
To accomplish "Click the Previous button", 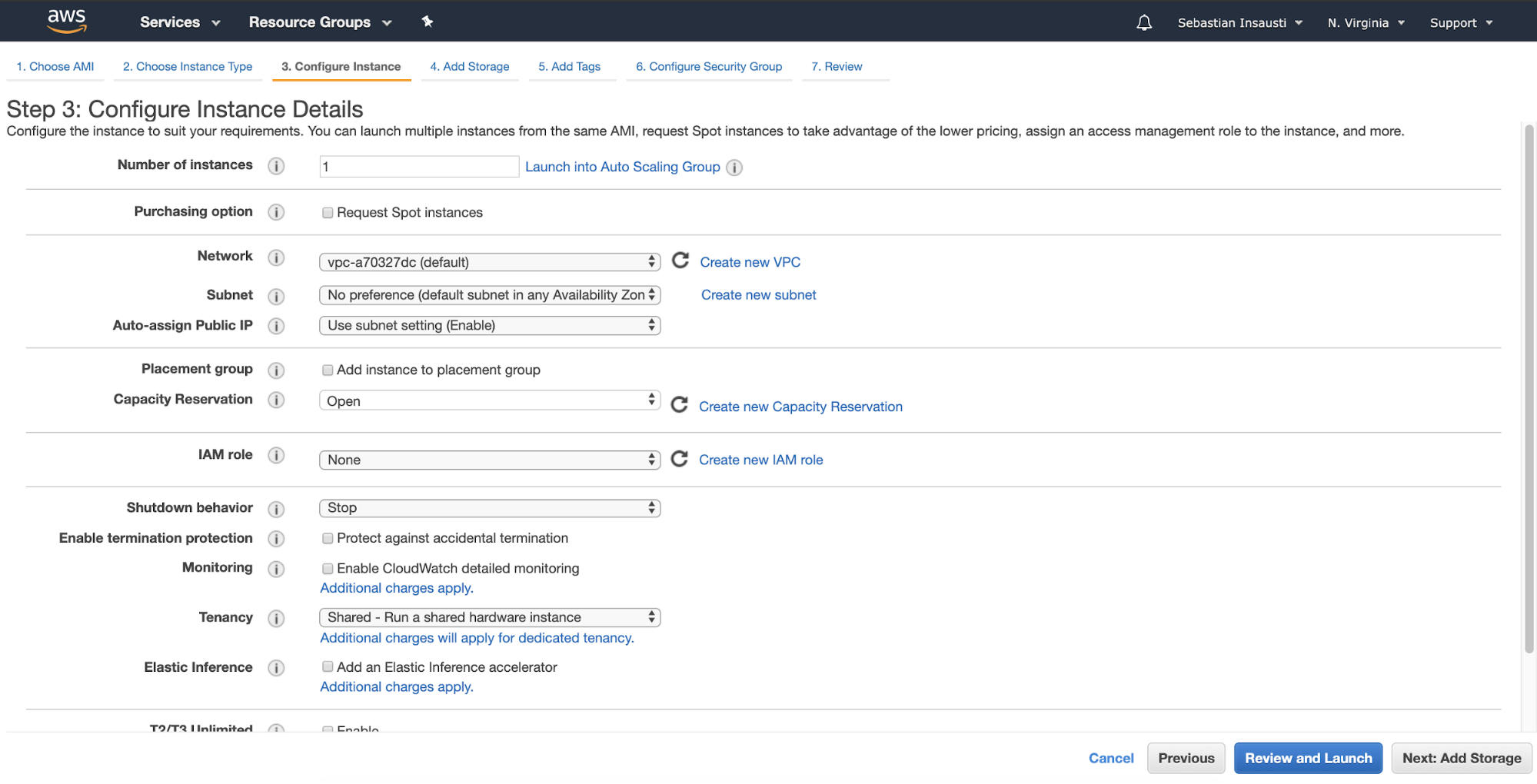I will (x=1186, y=758).
